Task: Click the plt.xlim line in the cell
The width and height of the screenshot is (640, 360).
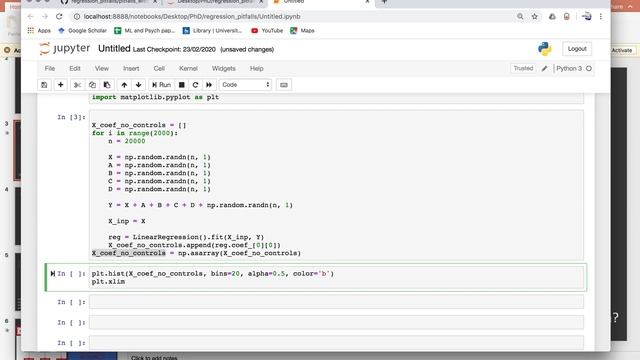Action: tap(108, 282)
